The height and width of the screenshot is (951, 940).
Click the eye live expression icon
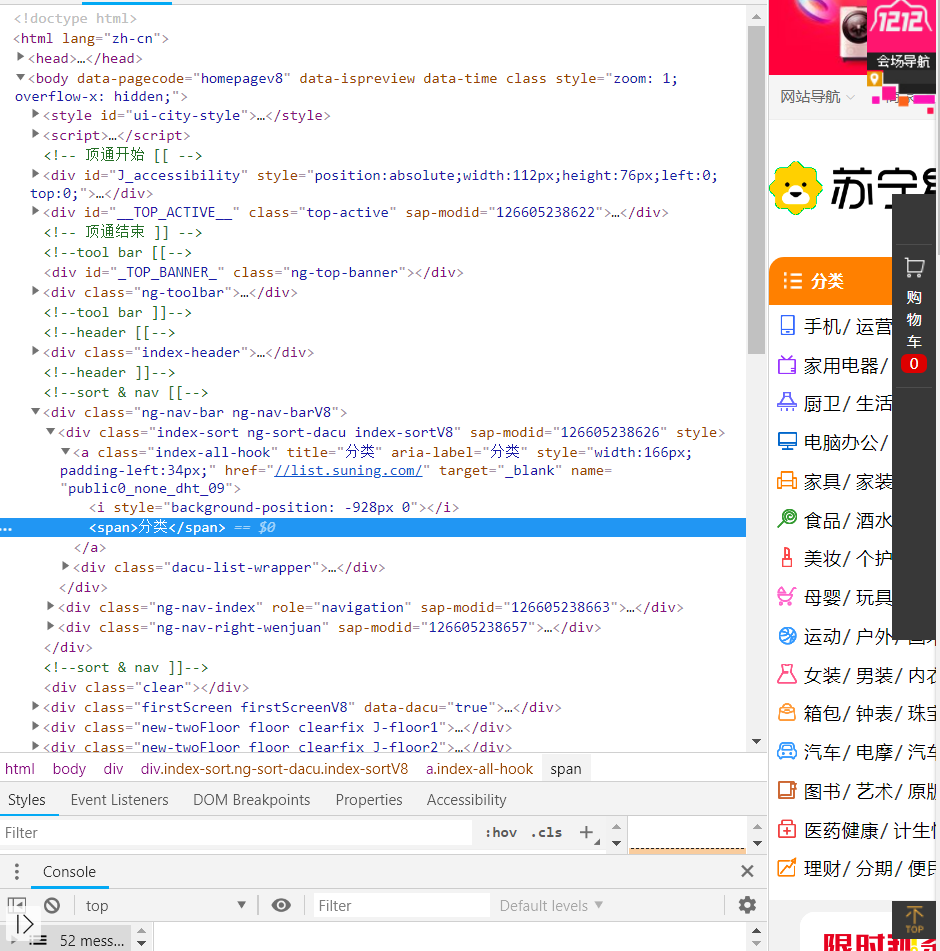(281, 906)
